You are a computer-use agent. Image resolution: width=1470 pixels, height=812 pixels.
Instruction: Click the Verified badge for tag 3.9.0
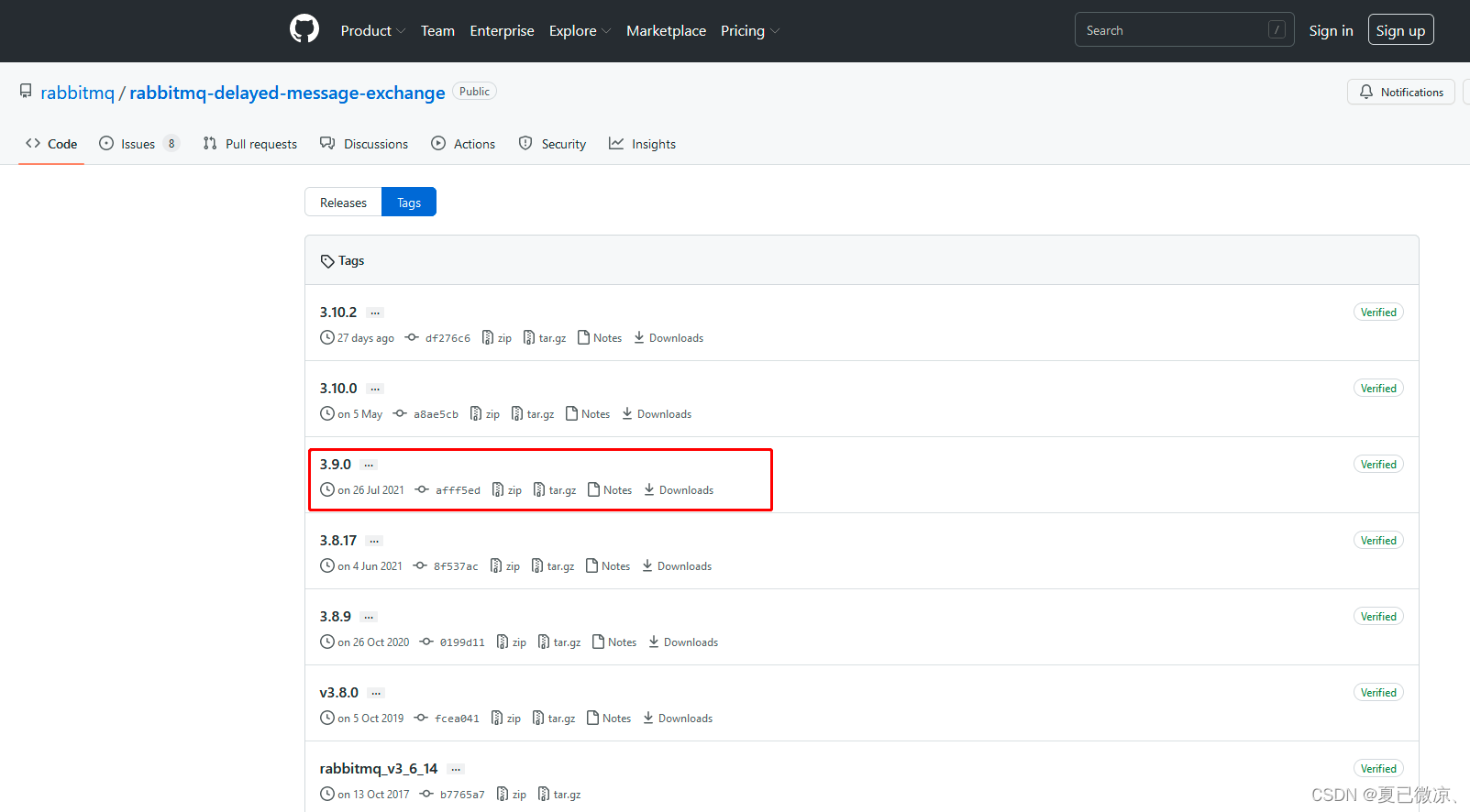tap(1378, 465)
